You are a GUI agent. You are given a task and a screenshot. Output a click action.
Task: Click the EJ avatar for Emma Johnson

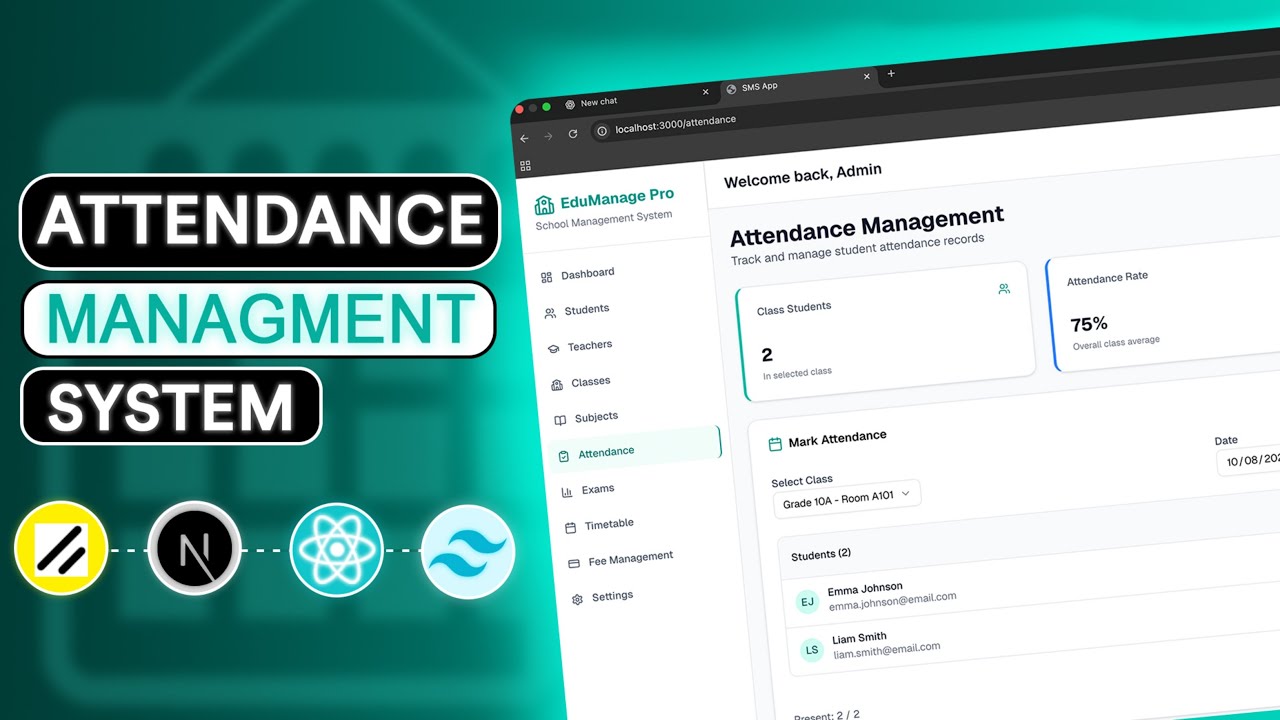[807, 602]
